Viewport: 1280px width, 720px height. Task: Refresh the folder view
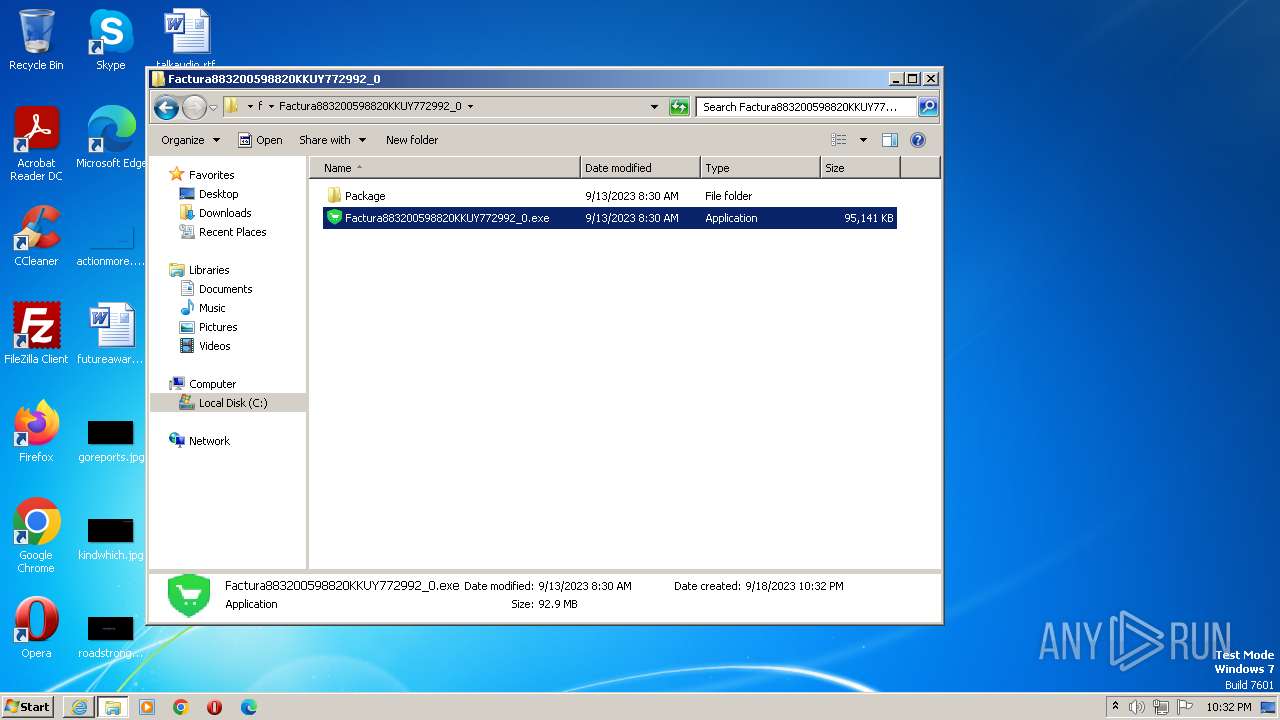point(679,107)
